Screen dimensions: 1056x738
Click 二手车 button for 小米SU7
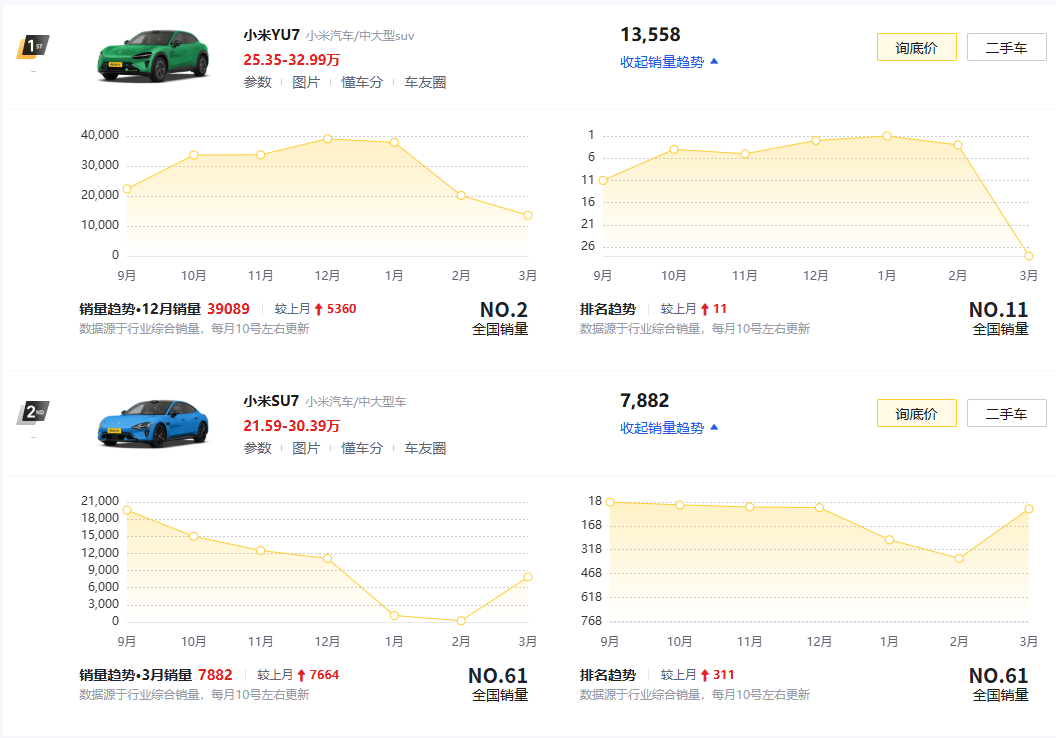pos(1007,413)
